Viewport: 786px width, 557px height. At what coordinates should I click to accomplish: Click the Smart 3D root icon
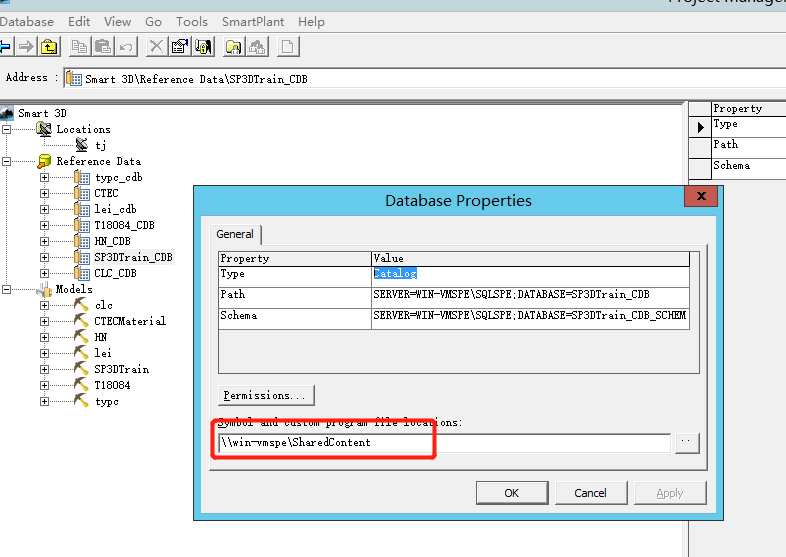[7, 113]
